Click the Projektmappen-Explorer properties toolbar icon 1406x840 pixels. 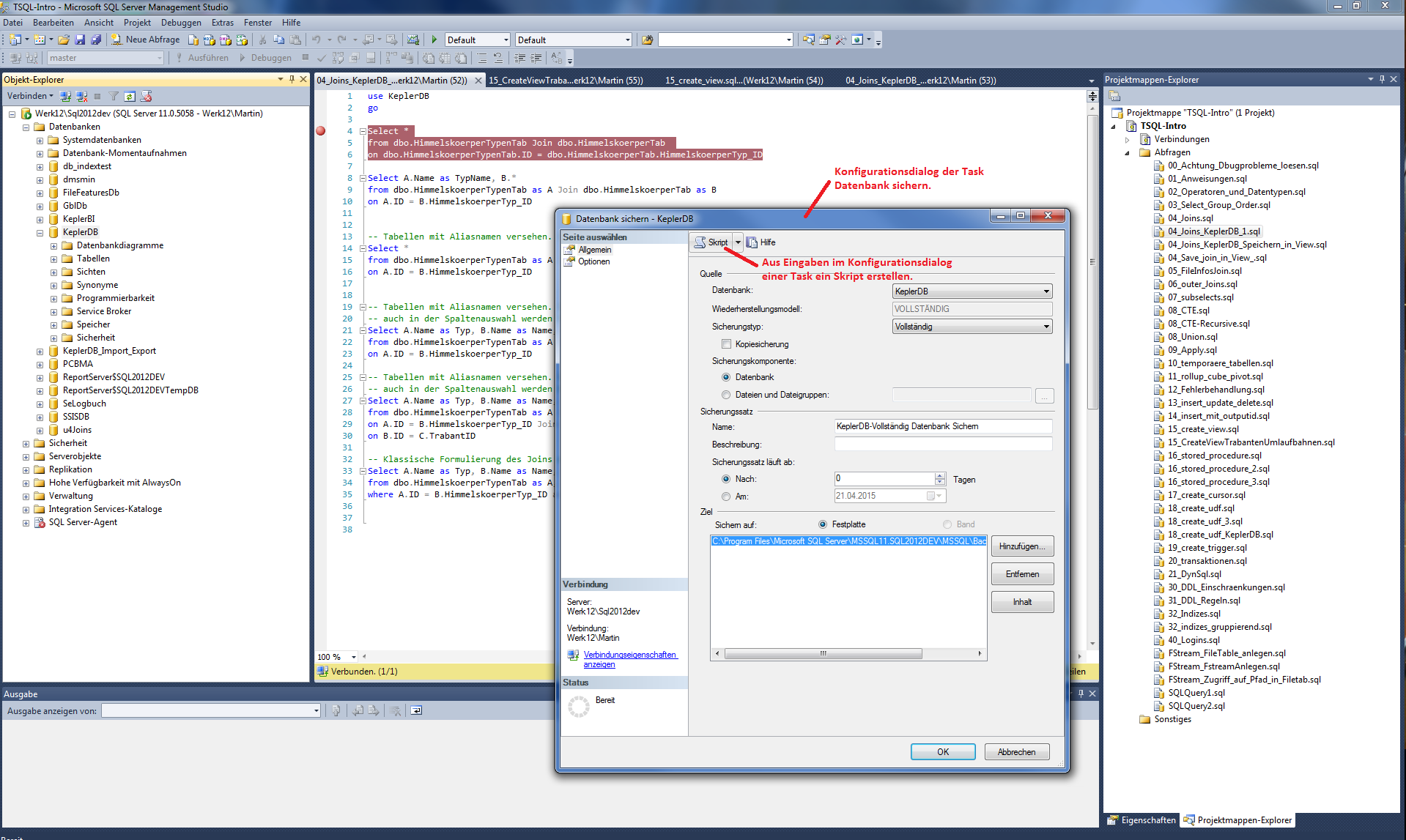pos(1114,96)
